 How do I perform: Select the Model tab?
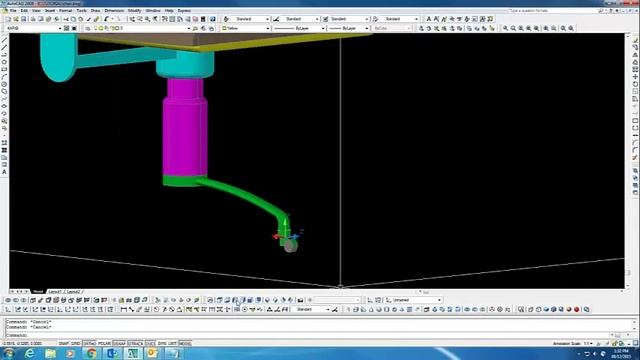38,292
